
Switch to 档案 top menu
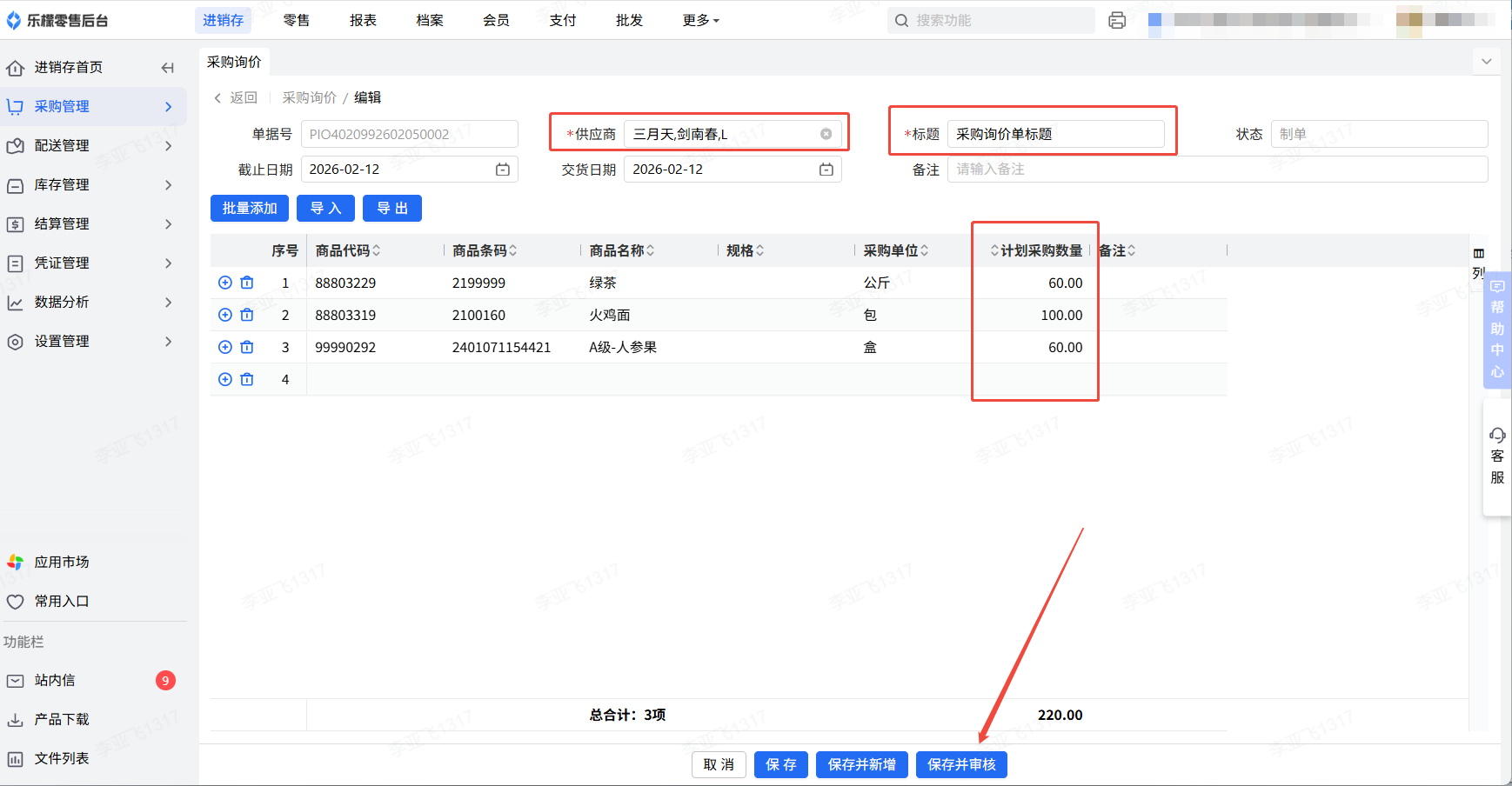tap(430, 20)
